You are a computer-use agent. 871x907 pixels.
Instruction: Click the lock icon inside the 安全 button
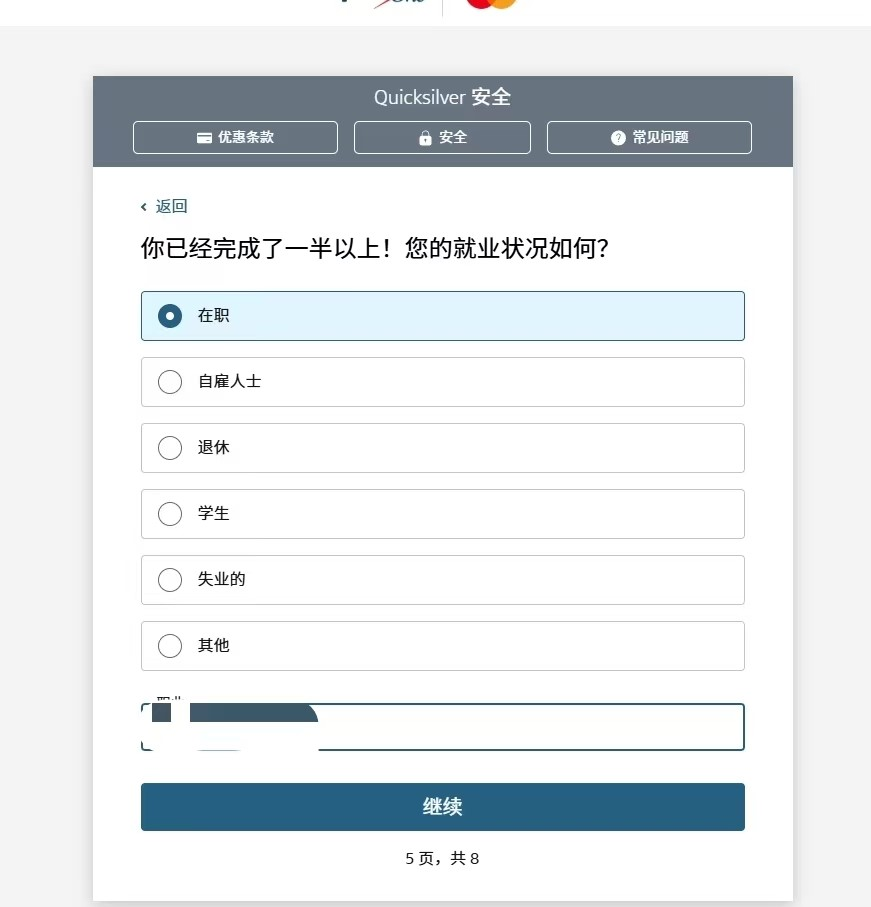pos(424,137)
